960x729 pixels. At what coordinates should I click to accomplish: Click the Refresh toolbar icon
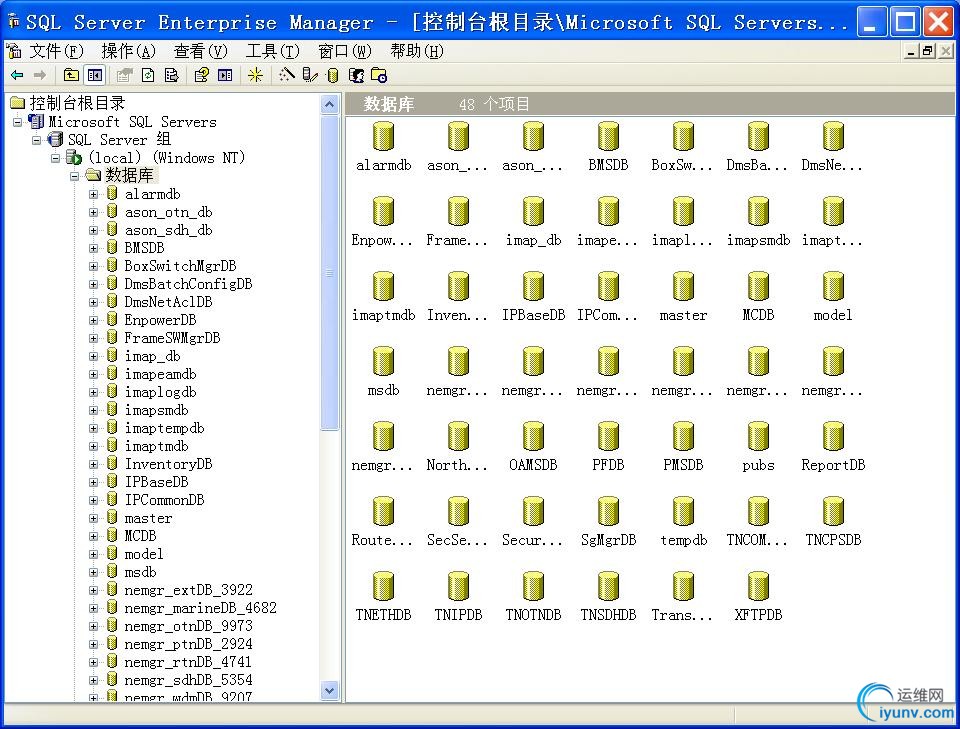point(147,74)
